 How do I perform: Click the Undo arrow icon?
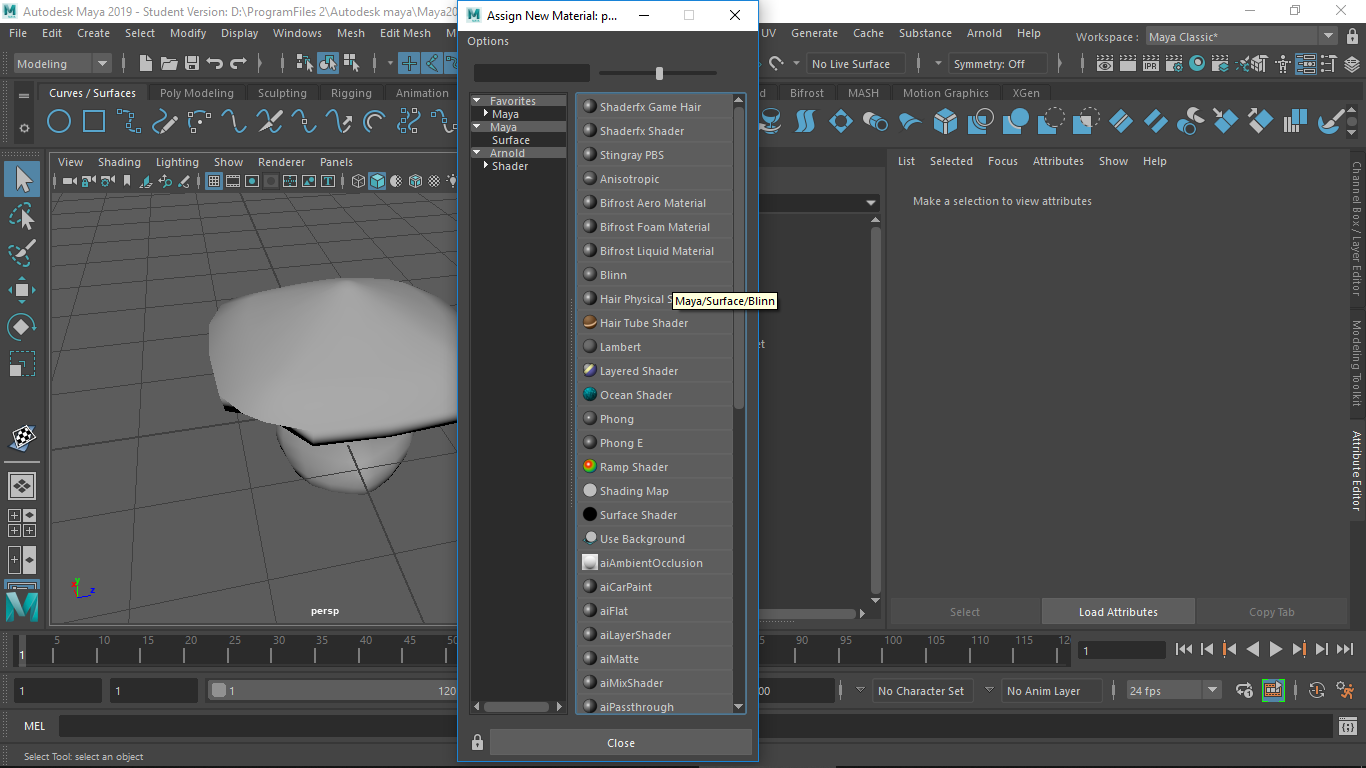coord(215,63)
